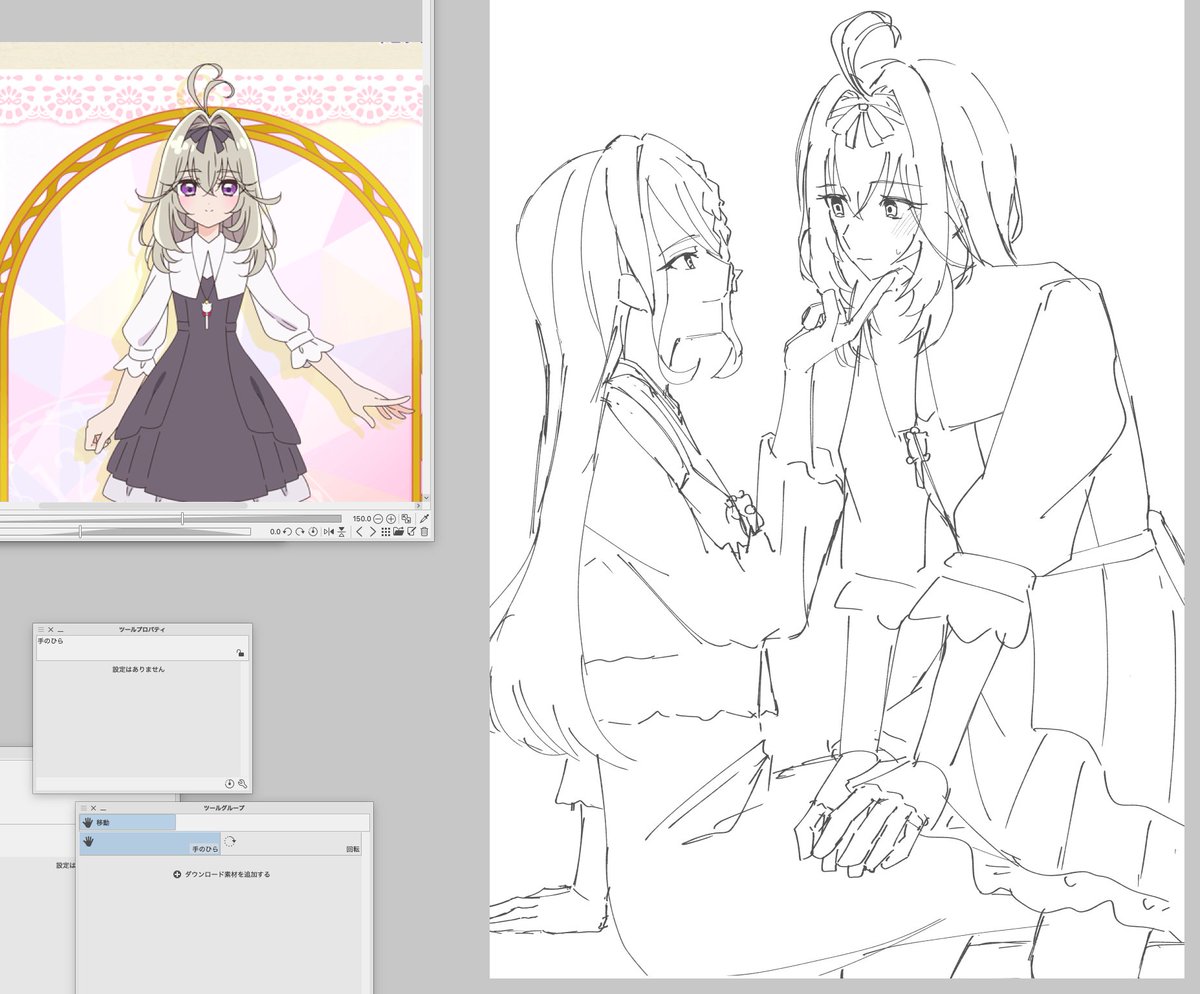Open the ツールグループ panel menu
Screen dimensions: 1200x994
[83, 808]
